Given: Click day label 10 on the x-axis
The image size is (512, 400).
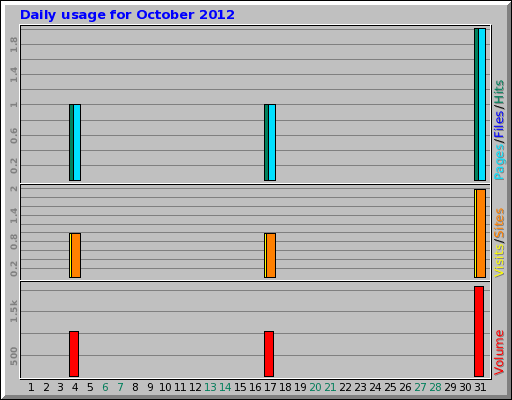Looking at the screenshot, I should [x=165, y=387].
